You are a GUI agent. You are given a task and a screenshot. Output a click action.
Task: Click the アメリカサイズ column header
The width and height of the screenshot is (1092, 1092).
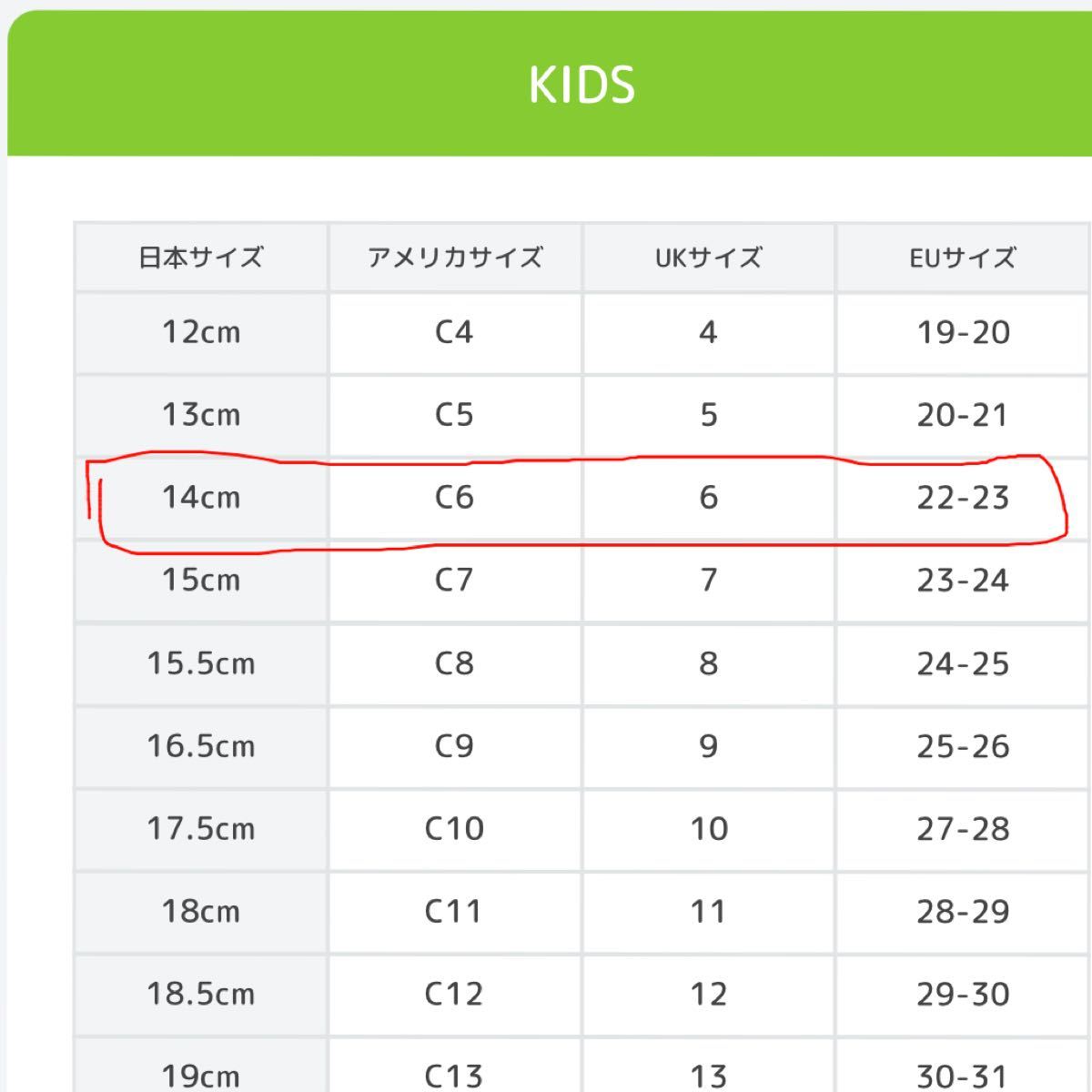point(455,258)
